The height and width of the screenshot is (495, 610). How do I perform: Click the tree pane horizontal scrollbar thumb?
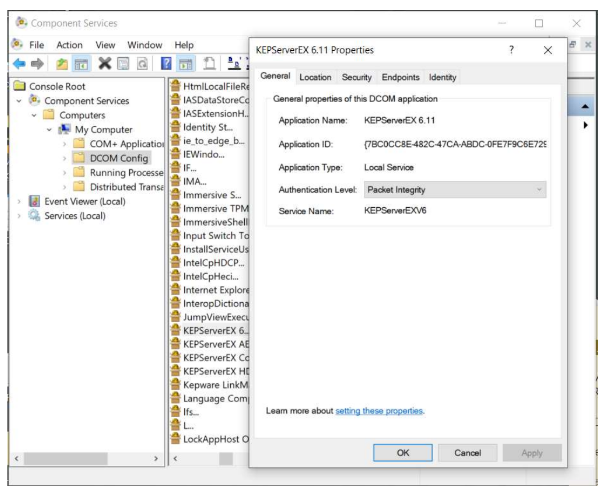tap(65, 458)
